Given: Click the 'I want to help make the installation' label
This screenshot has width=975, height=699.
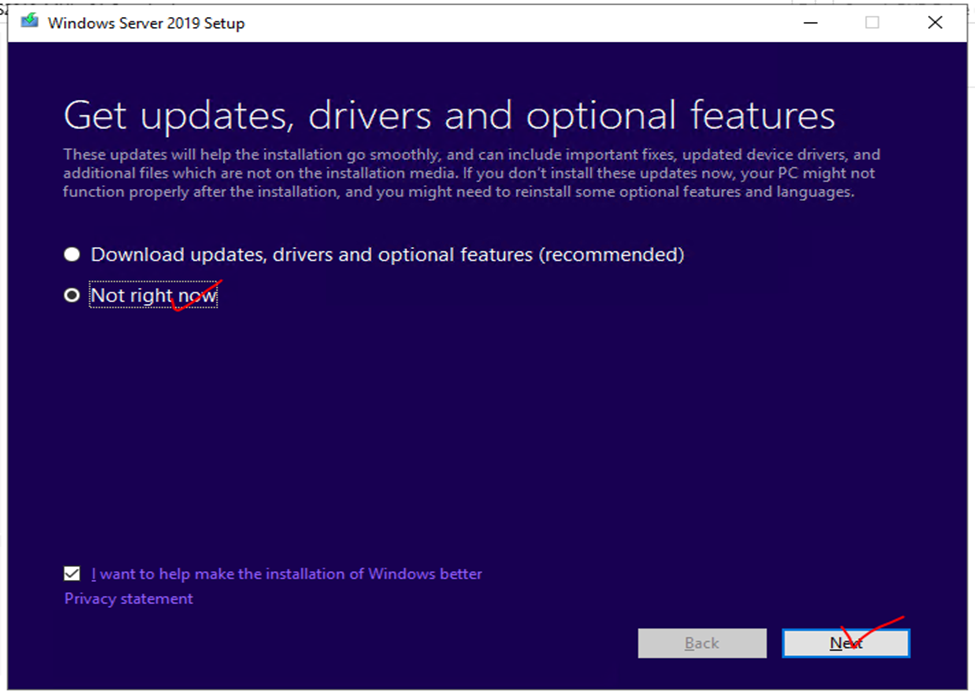Looking at the screenshot, I should [287, 573].
